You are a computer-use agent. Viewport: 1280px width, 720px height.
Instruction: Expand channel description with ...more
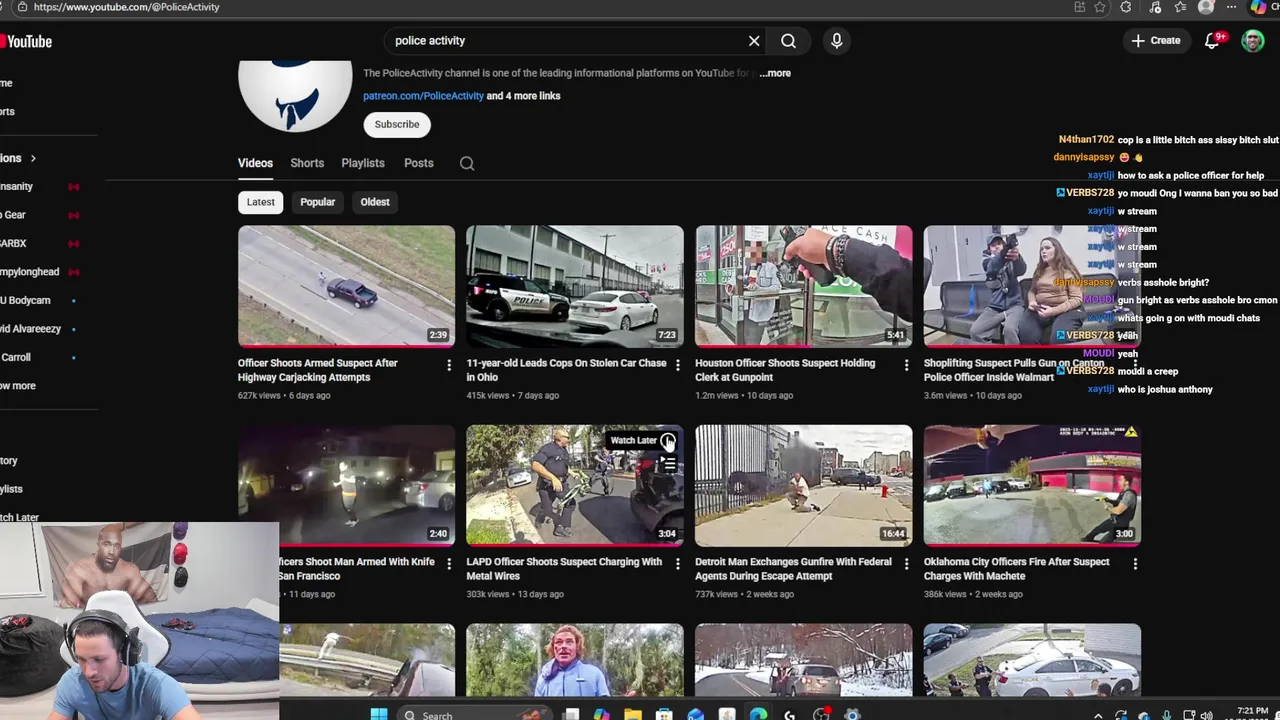(x=775, y=73)
